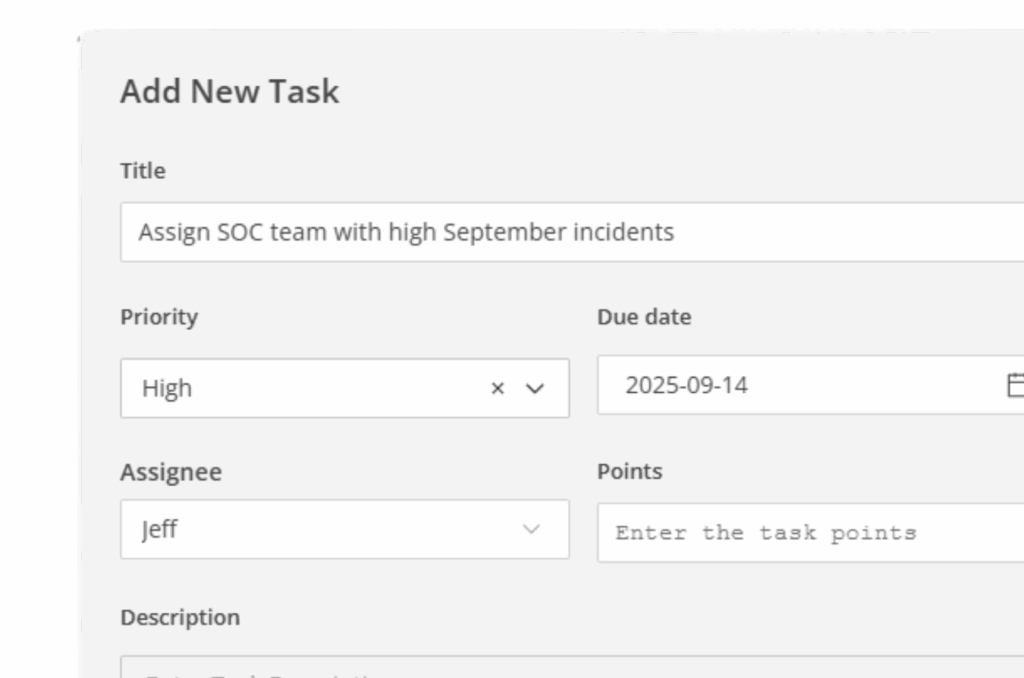The image size is (1024, 678).
Task: Click the Due date field label
Action: click(x=644, y=317)
